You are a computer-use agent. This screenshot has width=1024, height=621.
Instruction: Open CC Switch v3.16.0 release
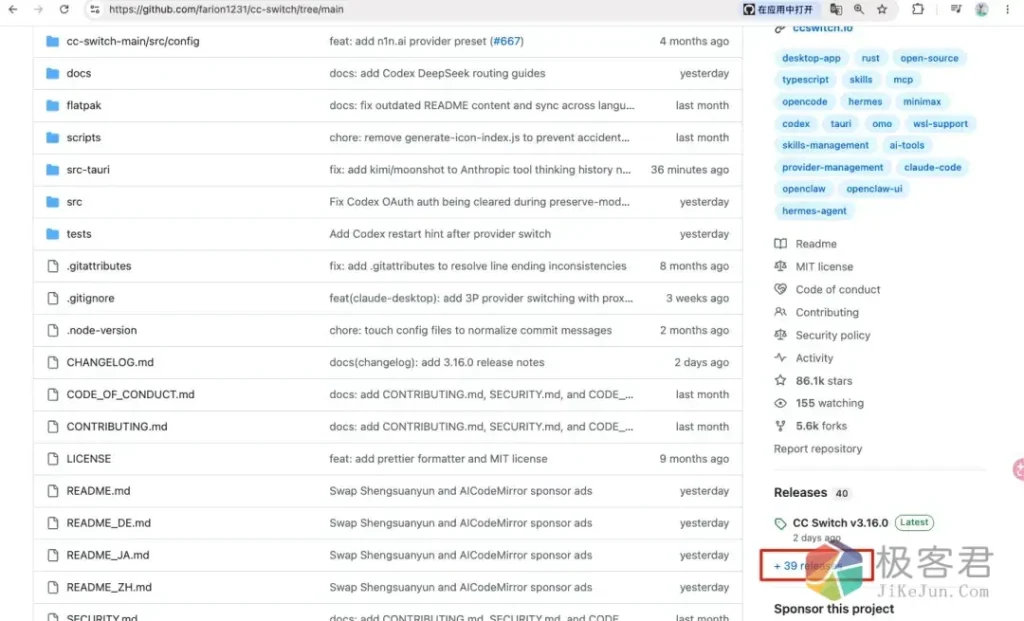click(x=840, y=522)
